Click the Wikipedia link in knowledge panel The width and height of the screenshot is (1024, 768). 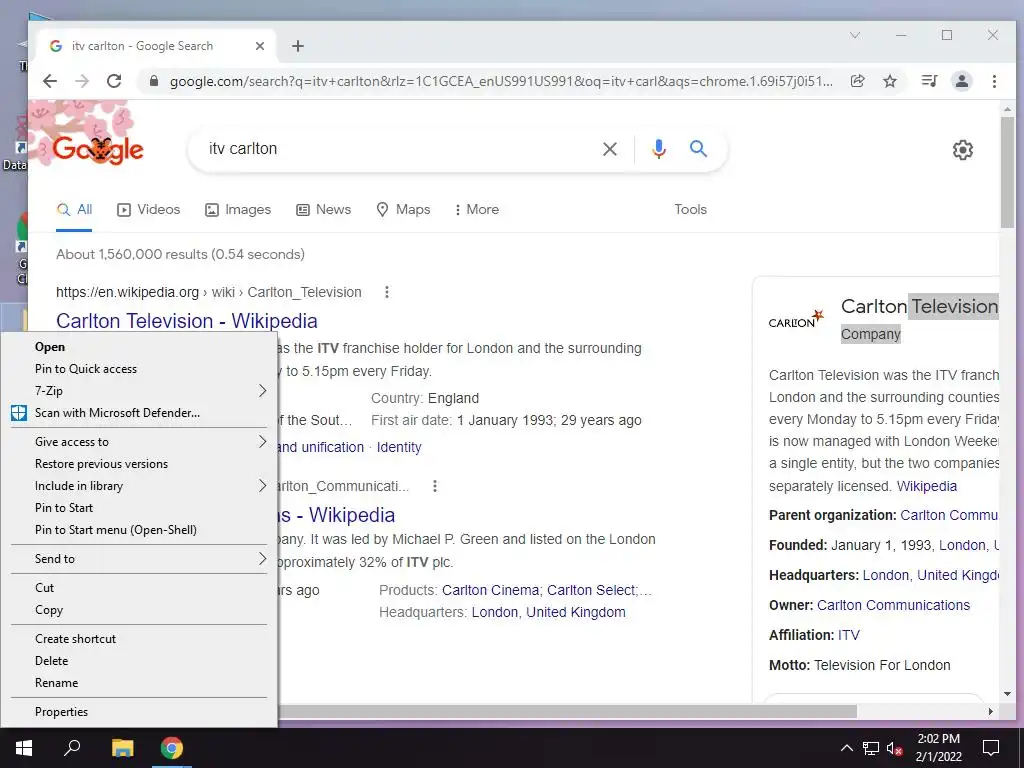tap(927, 486)
